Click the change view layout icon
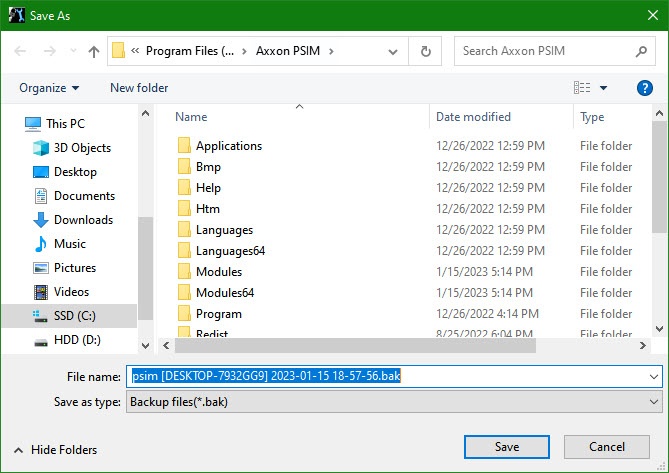Viewport: 669px width, 473px height. (x=582, y=88)
